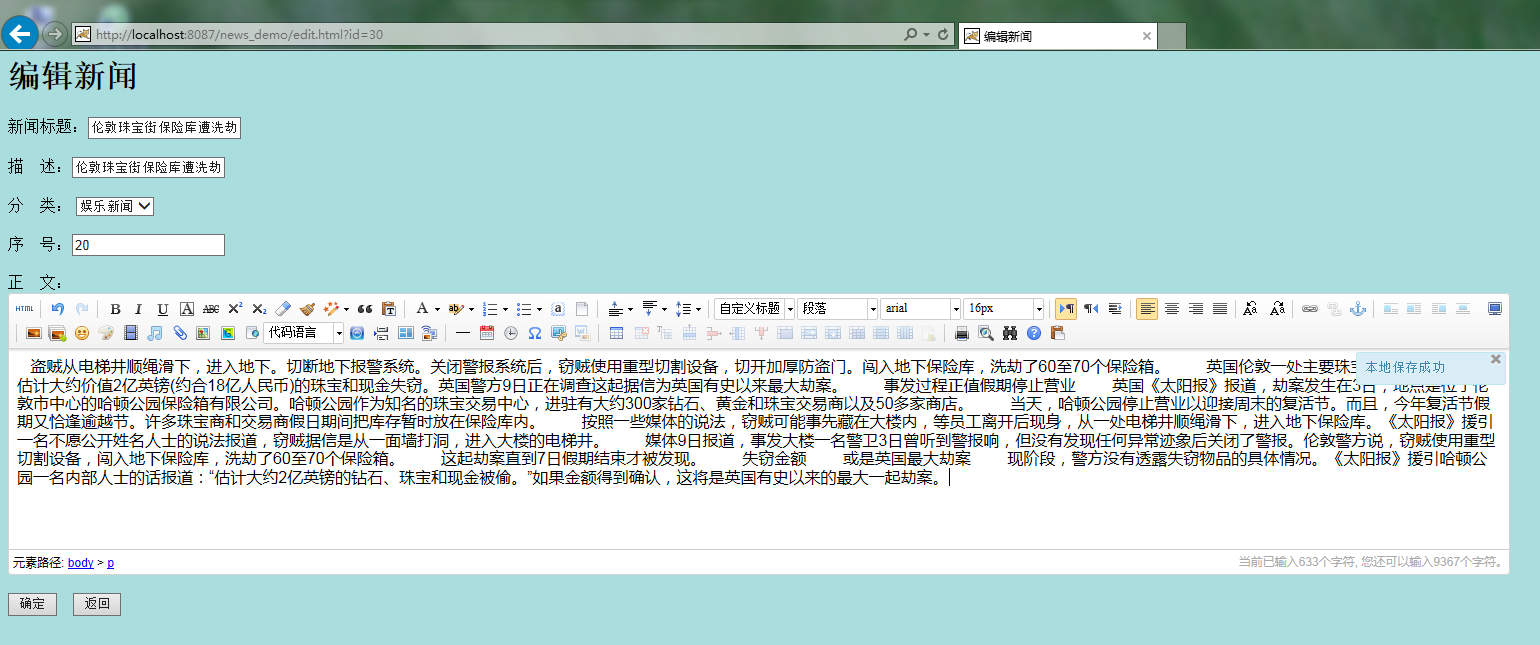
Task: Insert blockquote with quote marks icon
Action: [x=365, y=309]
